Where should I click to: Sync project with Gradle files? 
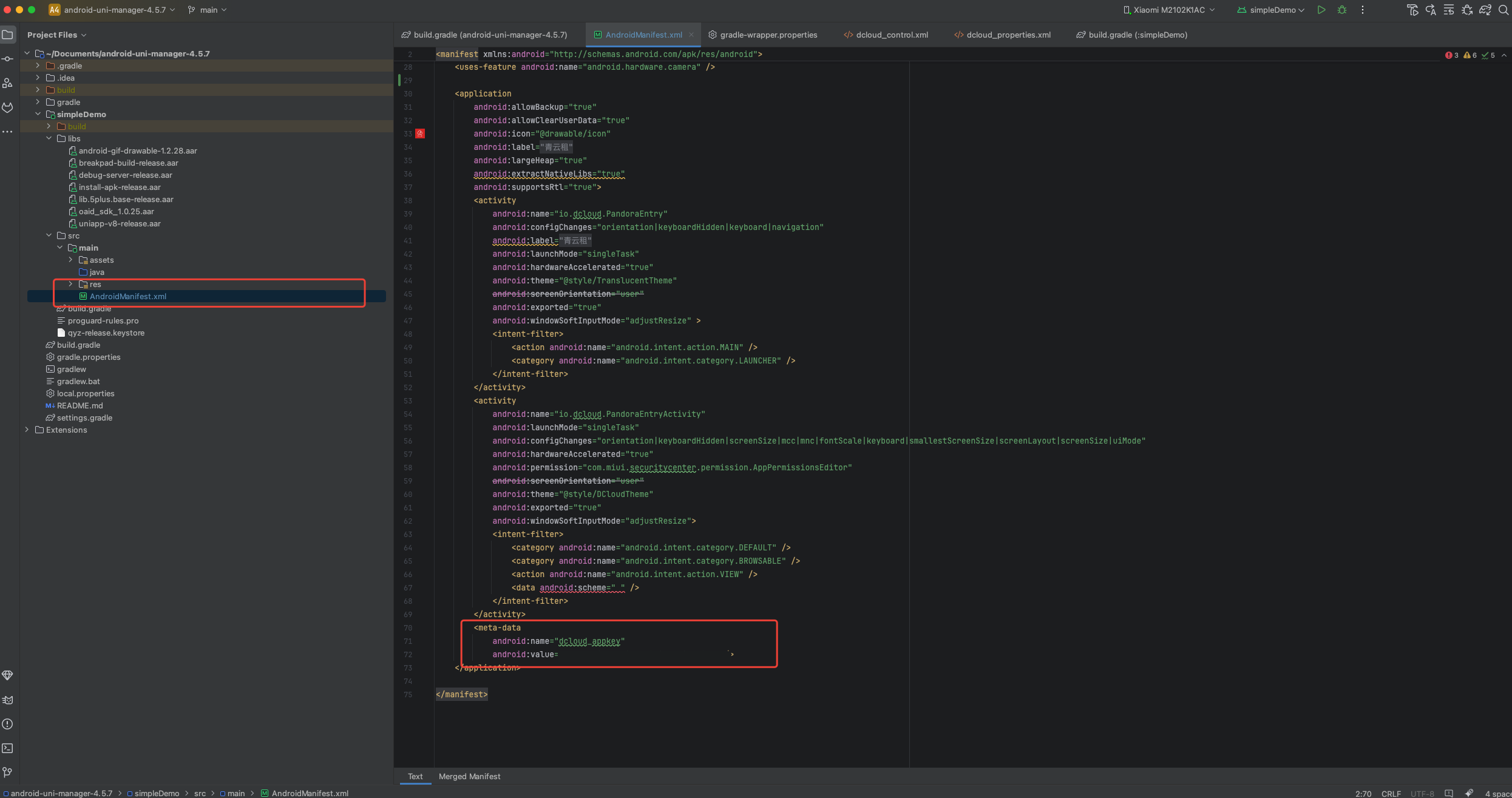tap(1485, 10)
